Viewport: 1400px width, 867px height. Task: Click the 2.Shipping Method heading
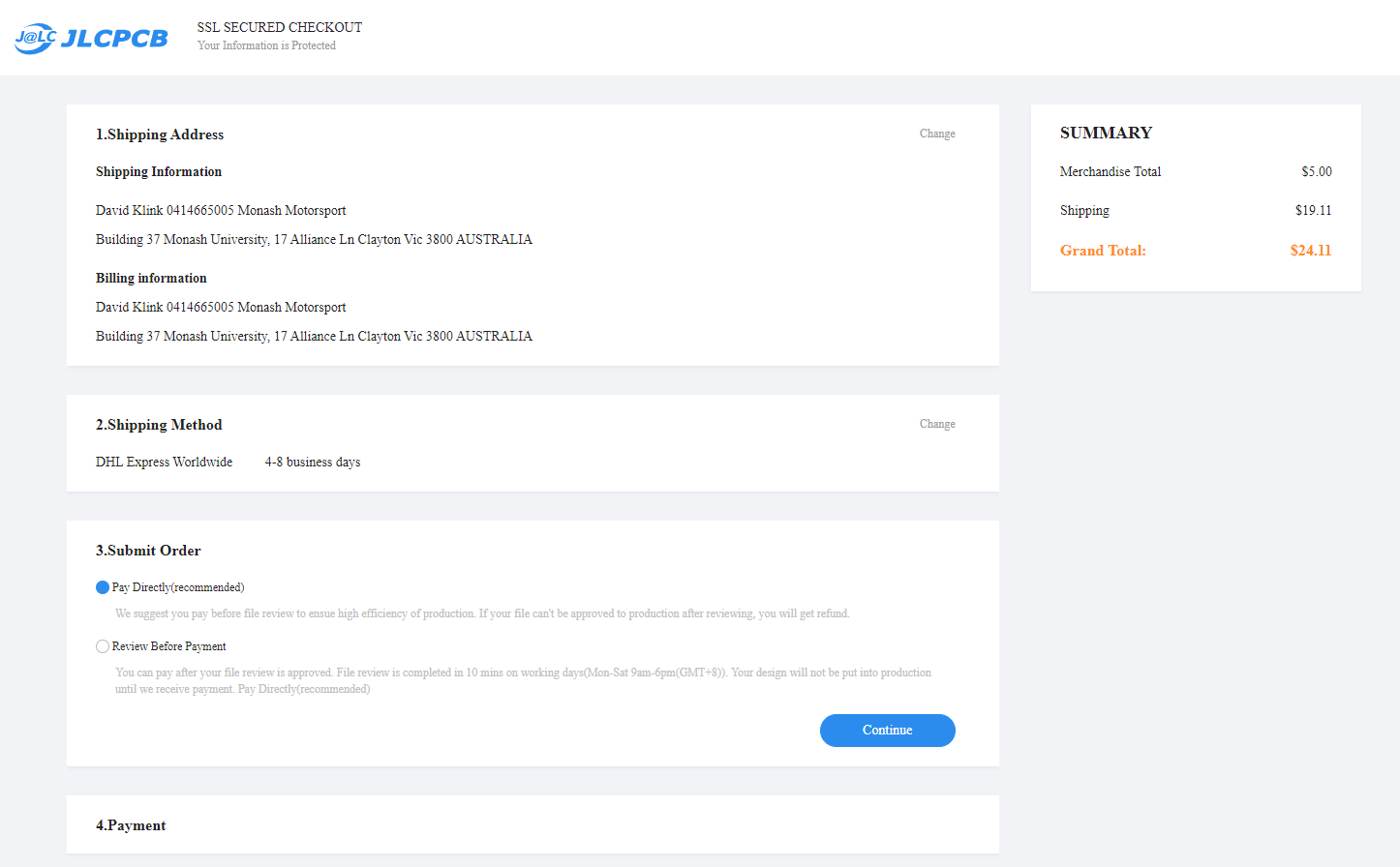click(x=159, y=425)
